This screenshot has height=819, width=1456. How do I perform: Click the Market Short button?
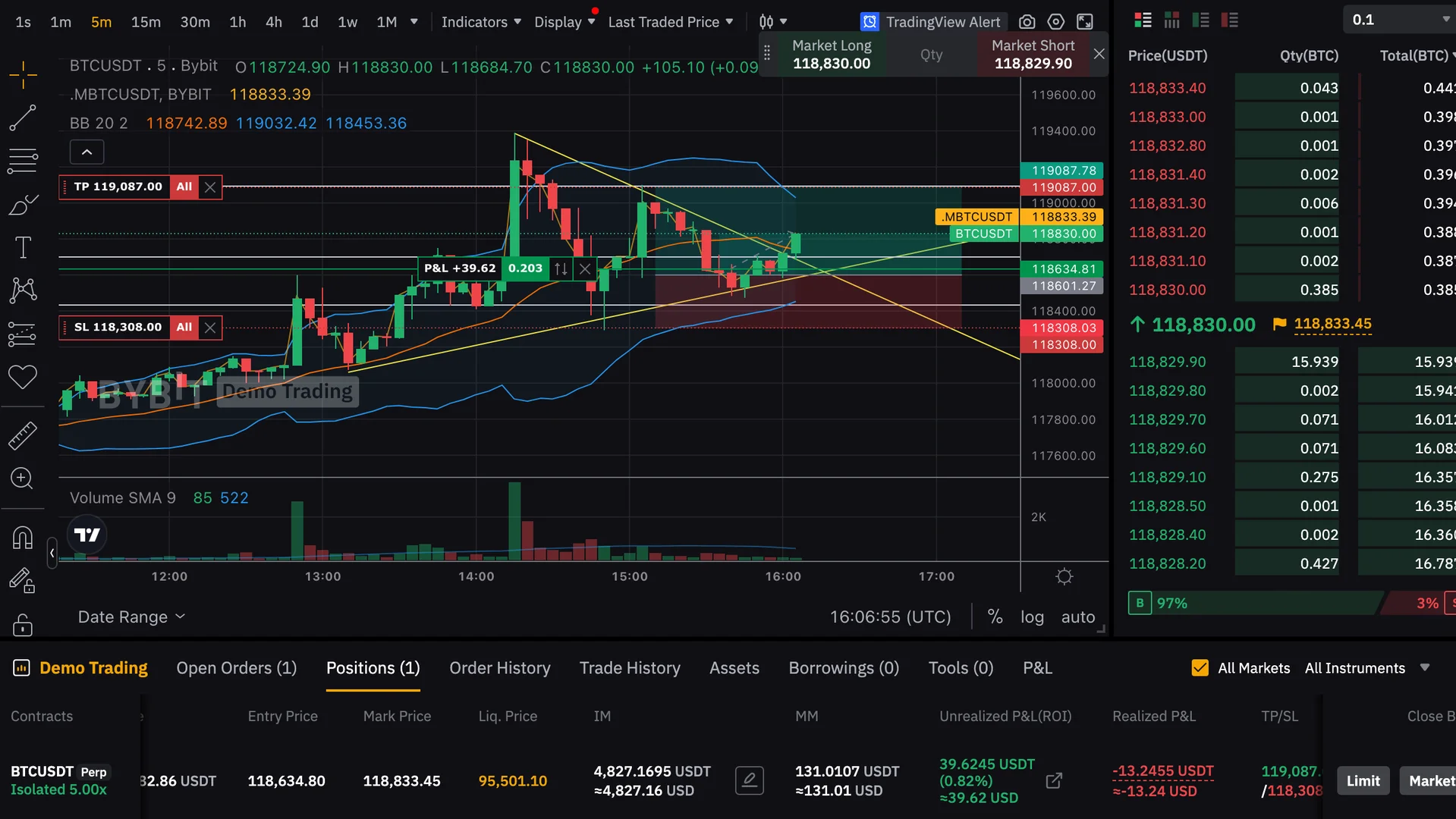(1033, 55)
